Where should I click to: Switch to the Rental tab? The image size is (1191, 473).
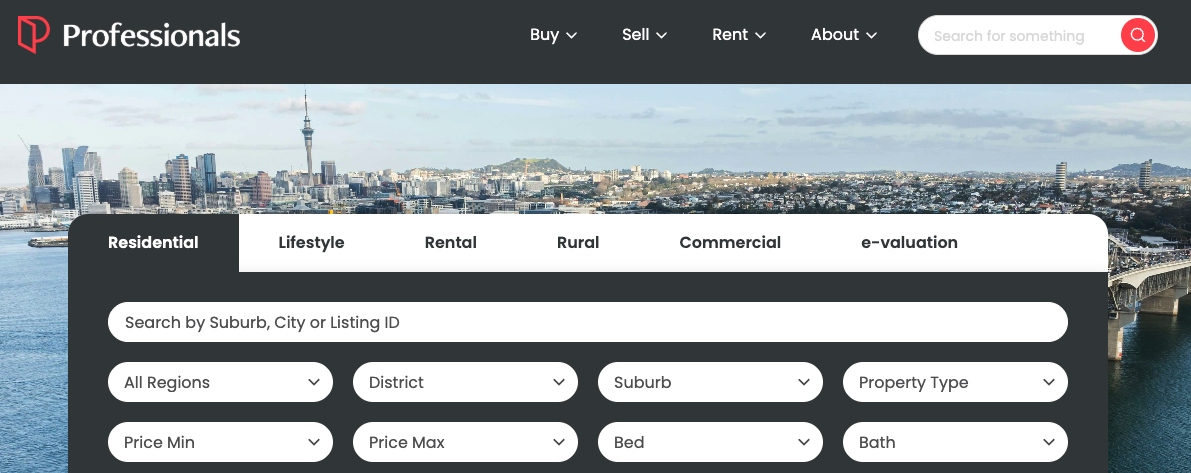click(x=450, y=242)
